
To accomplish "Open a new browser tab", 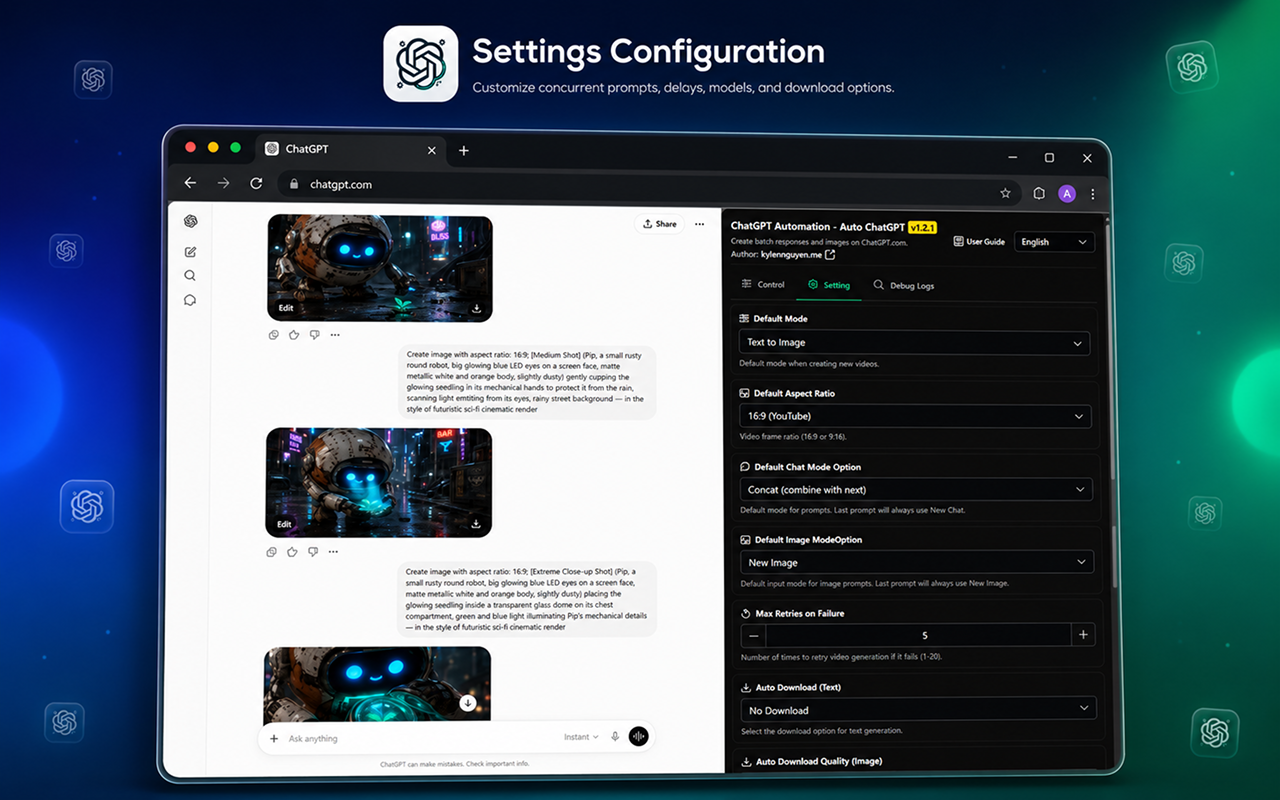I will (464, 150).
